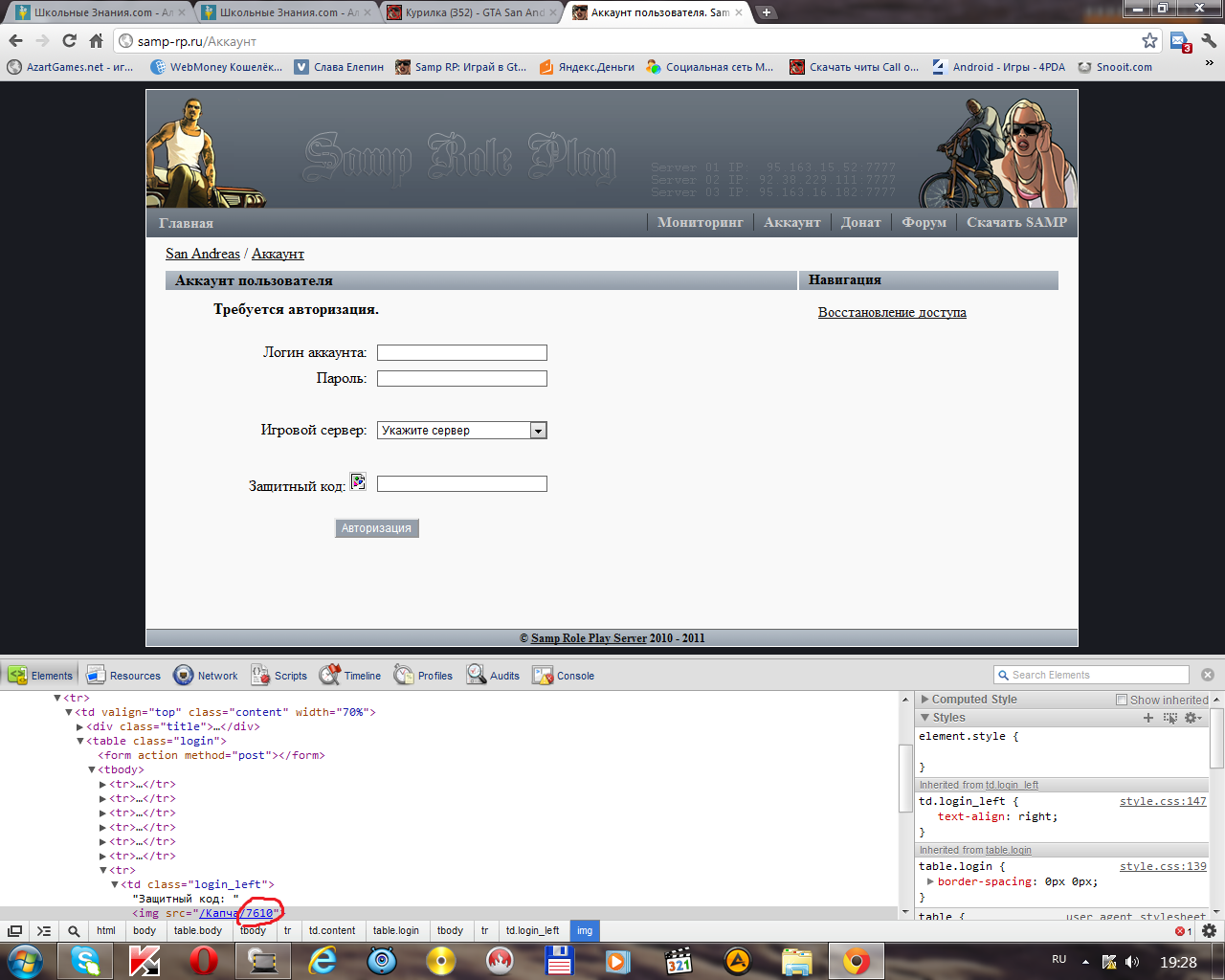Show the console drawer icon
1225x980 pixels.
(x=44, y=931)
